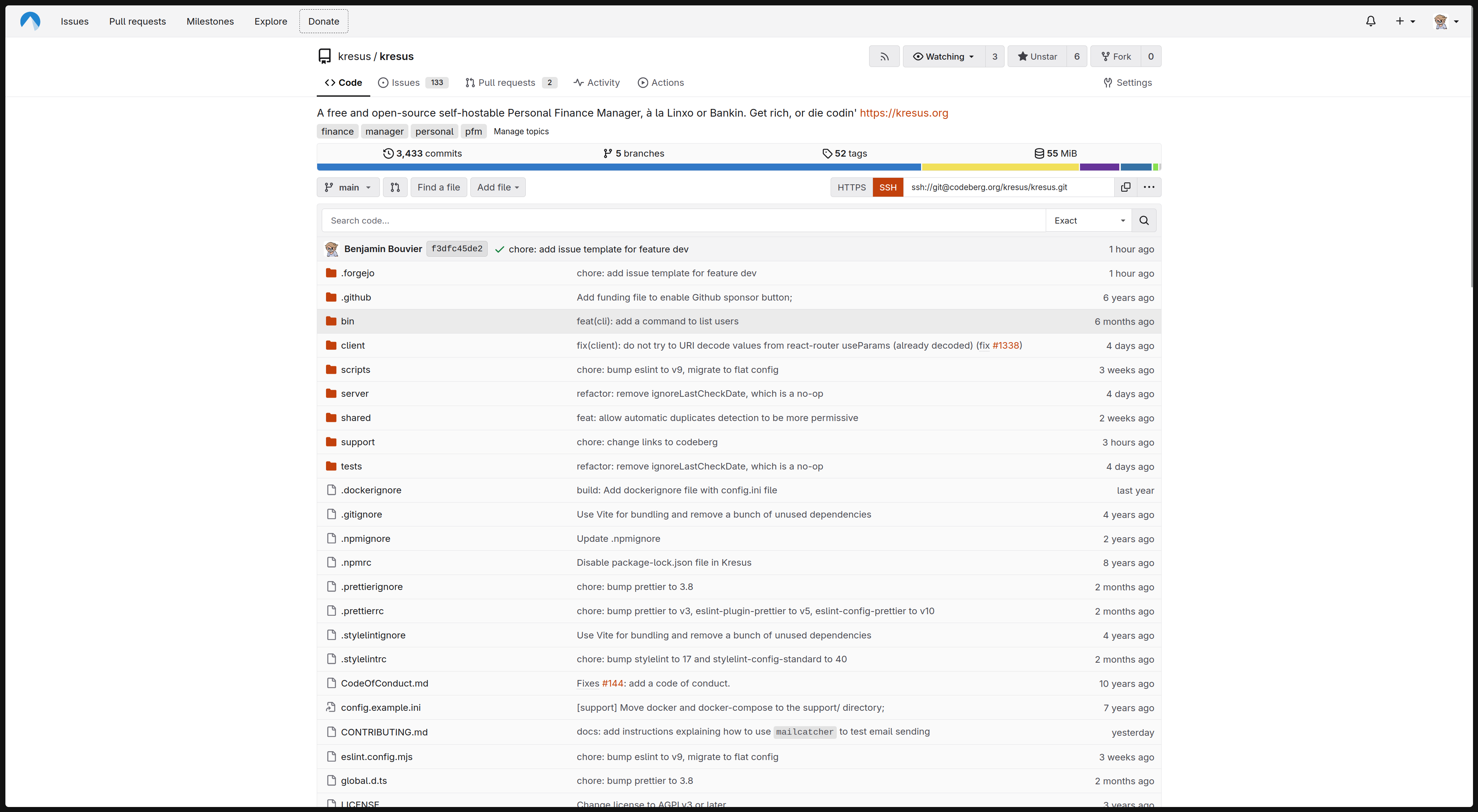1478x812 pixels.
Task: Open the stargazers count 6
Action: [x=1077, y=56]
